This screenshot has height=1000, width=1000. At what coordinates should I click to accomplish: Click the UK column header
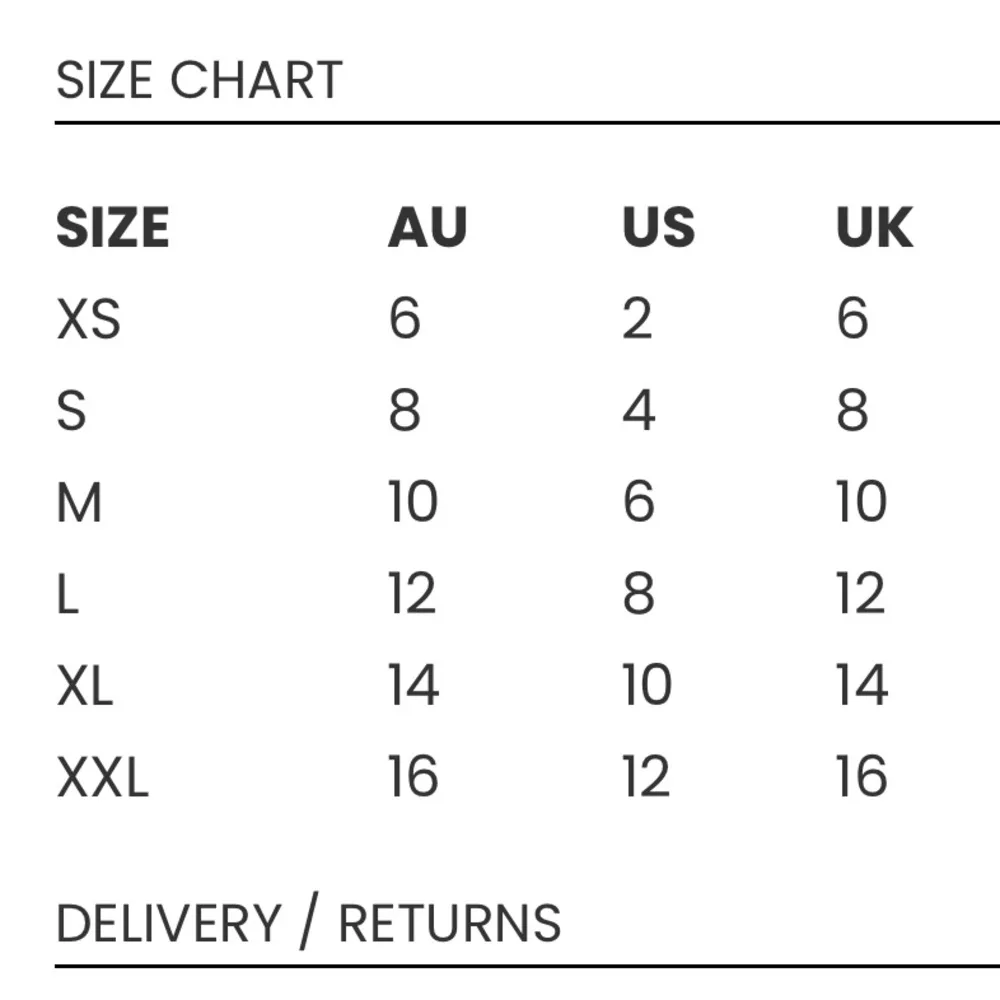coord(874,228)
